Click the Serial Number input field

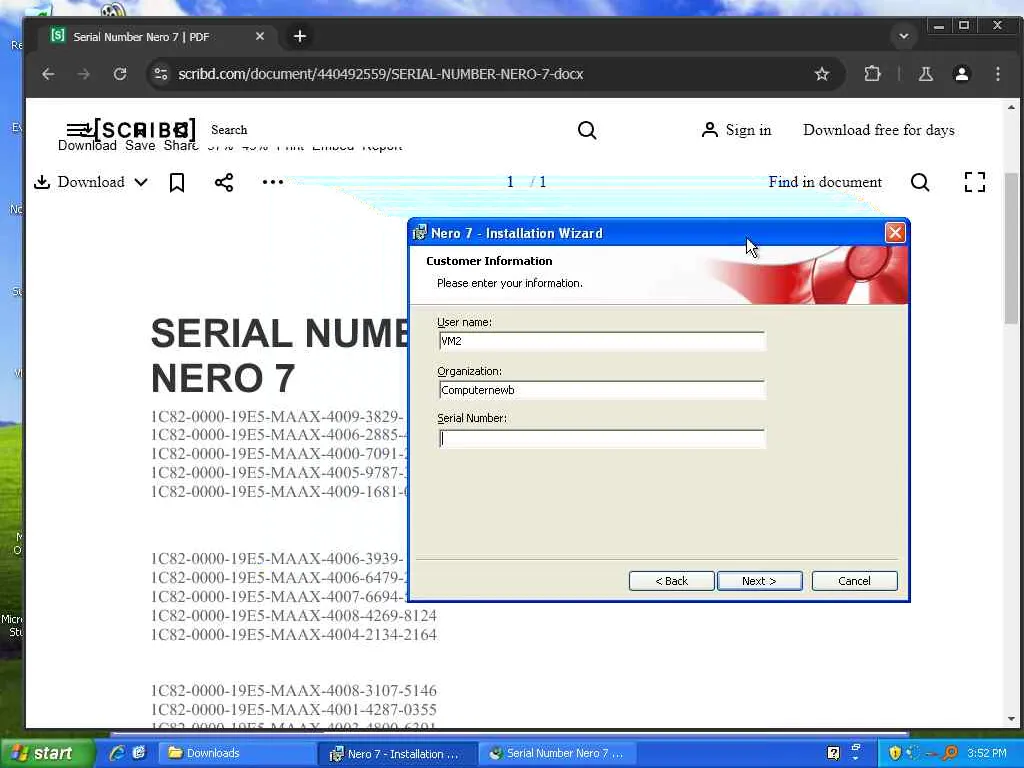pyautogui.click(x=601, y=439)
